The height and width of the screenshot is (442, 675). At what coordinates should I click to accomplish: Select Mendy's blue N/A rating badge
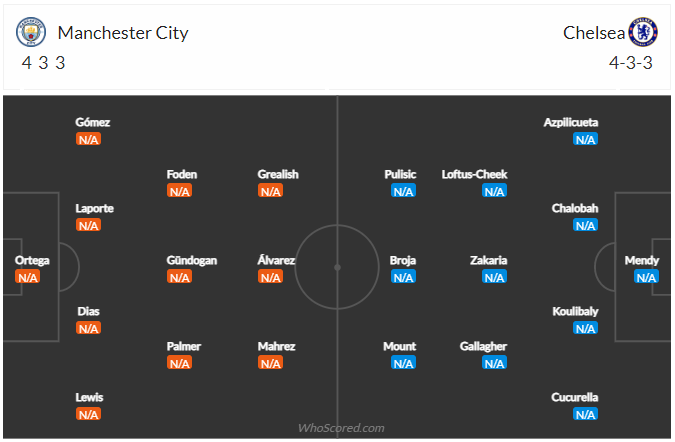point(646,277)
